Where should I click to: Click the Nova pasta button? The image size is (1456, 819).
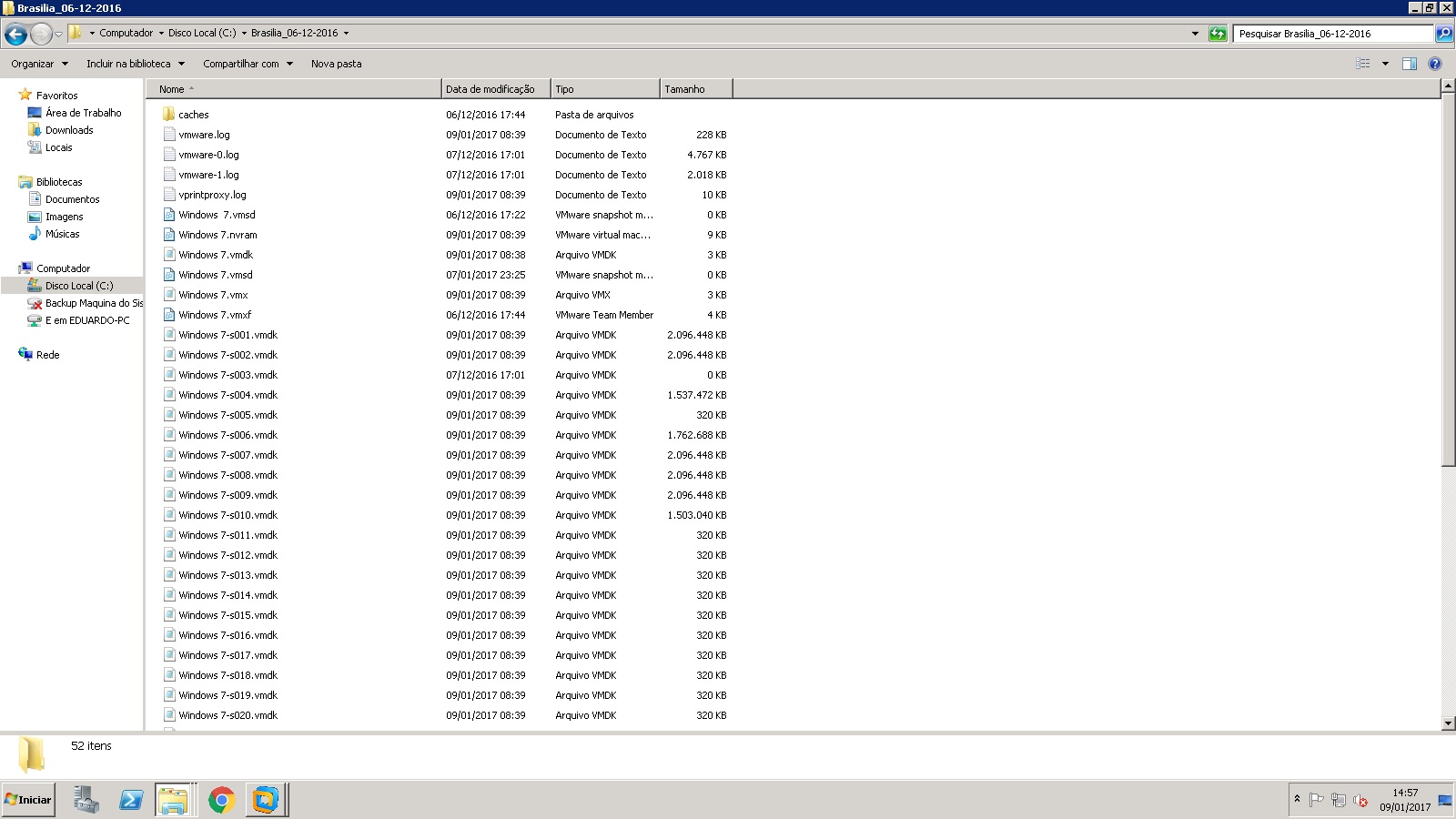[x=336, y=64]
